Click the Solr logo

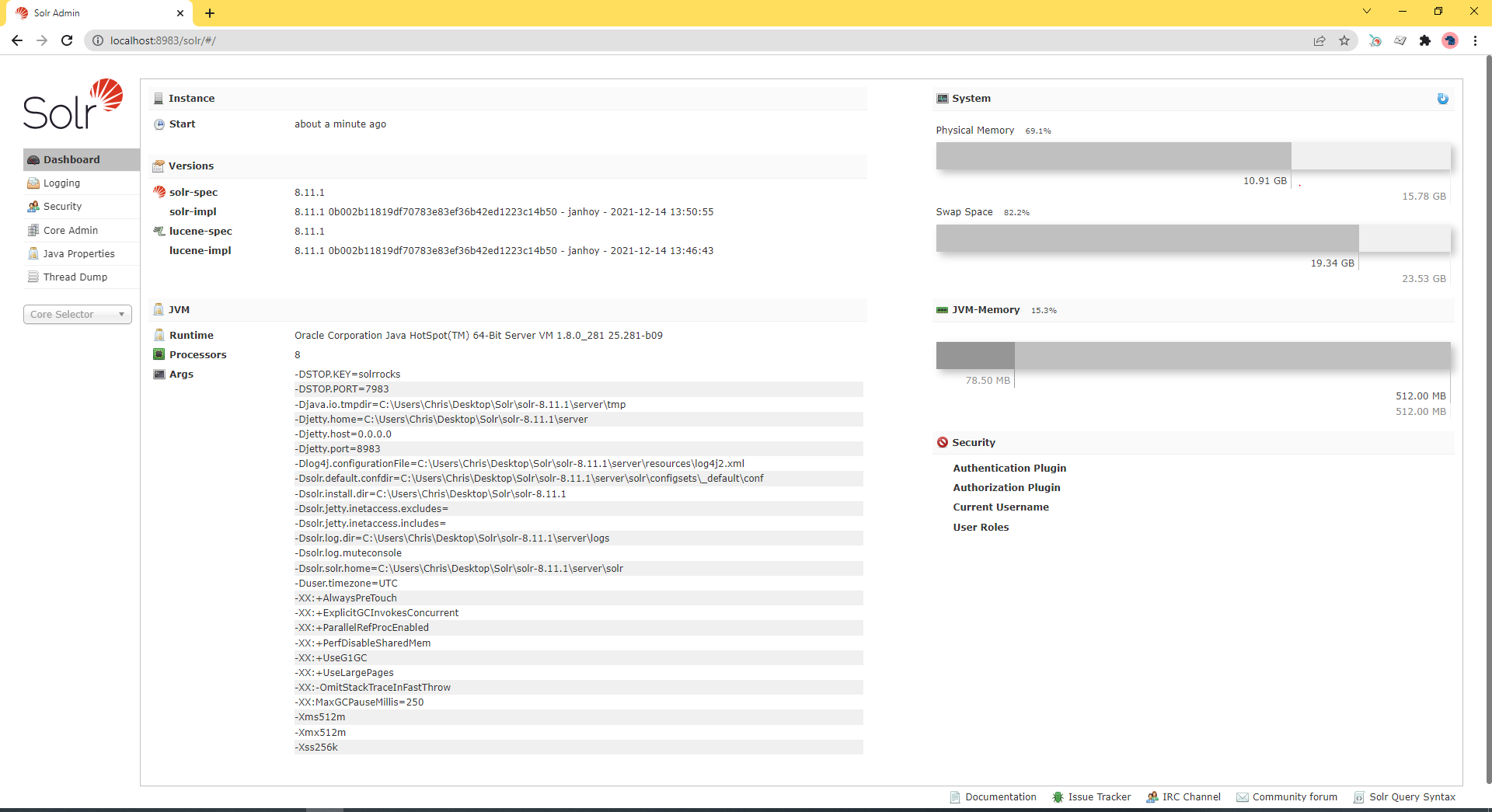point(73,104)
